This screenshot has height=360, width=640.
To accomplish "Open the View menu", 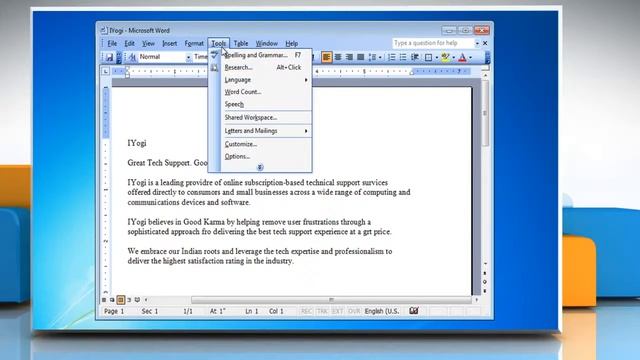I will tap(148, 43).
